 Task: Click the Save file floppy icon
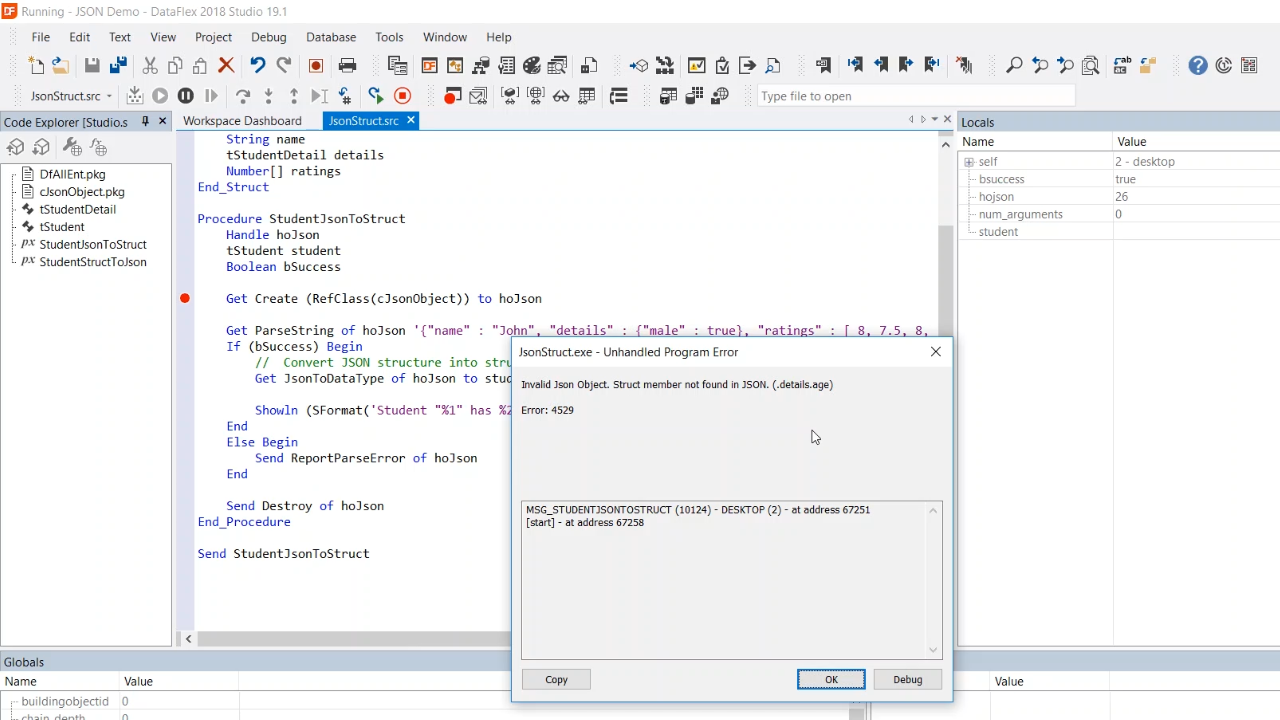pos(92,66)
